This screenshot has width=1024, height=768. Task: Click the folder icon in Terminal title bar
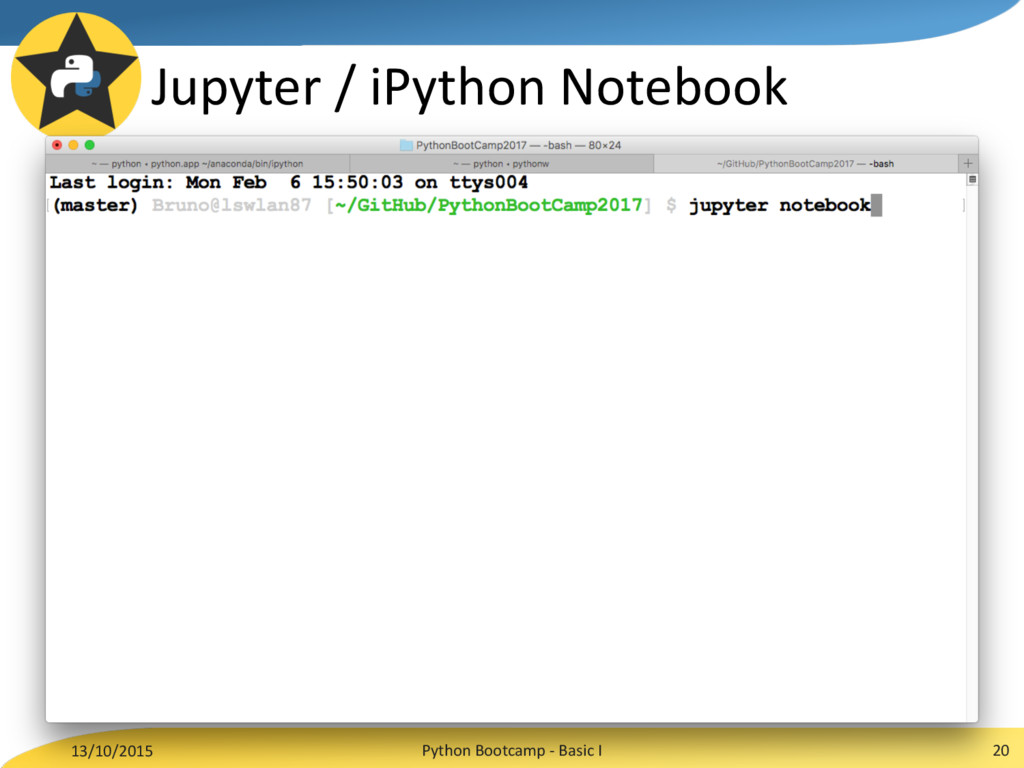pyautogui.click(x=406, y=145)
